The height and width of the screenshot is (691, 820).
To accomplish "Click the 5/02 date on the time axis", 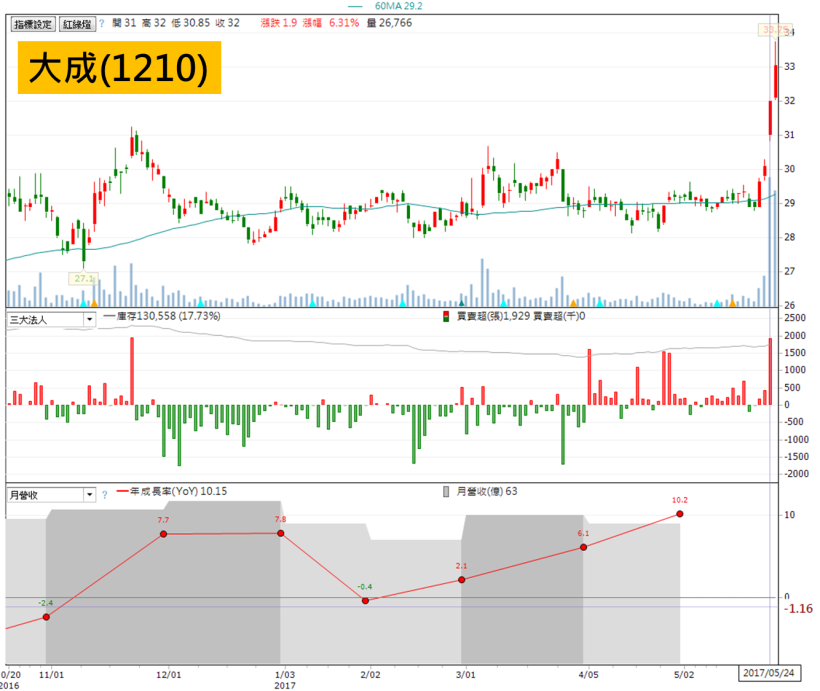I will coord(684,675).
